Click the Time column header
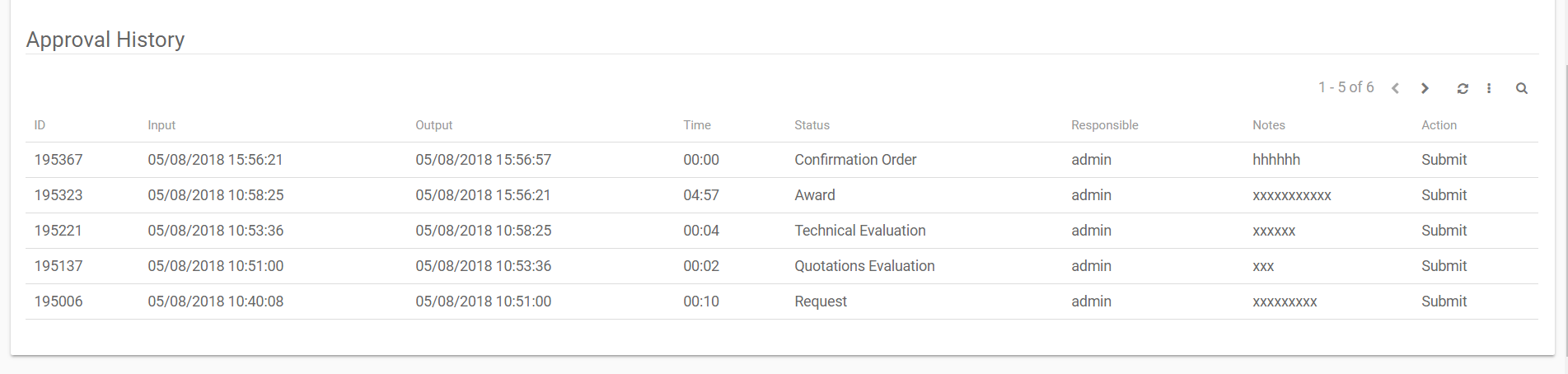 [x=696, y=125]
